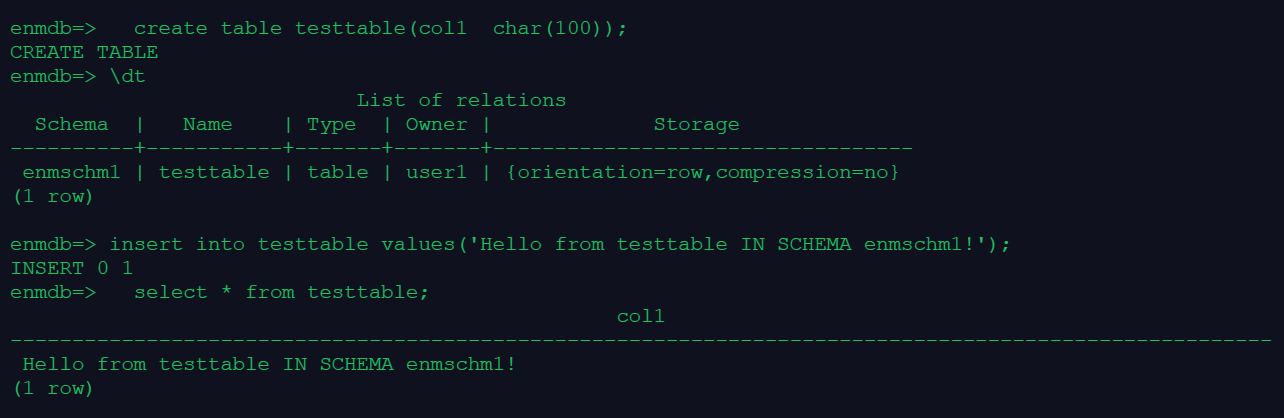Select the Type column header

pos(331,124)
